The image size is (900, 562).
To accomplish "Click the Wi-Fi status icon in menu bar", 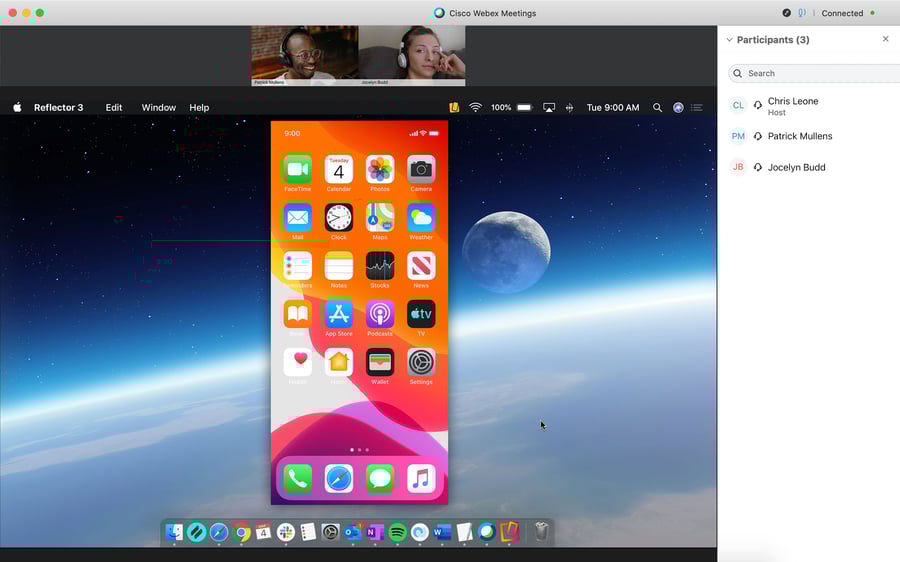I will (x=476, y=107).
